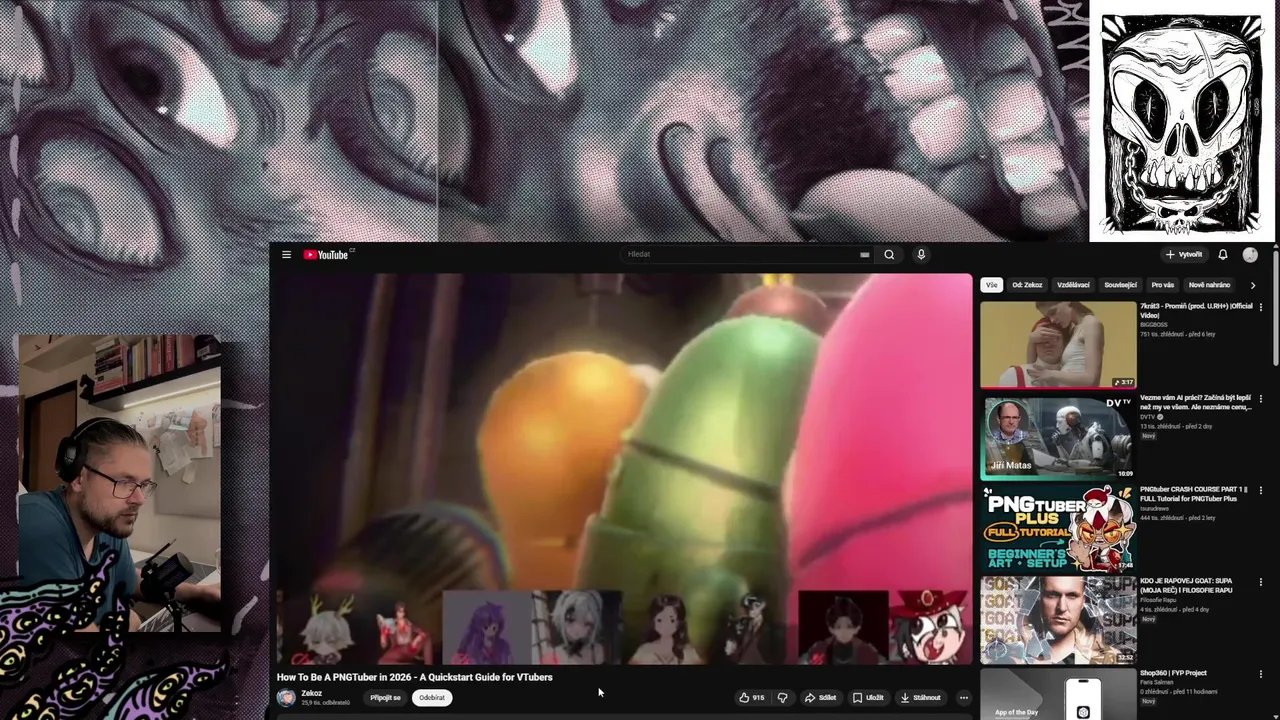Open more options for Vezme vám AI práci video

[x=1260, y=398]
